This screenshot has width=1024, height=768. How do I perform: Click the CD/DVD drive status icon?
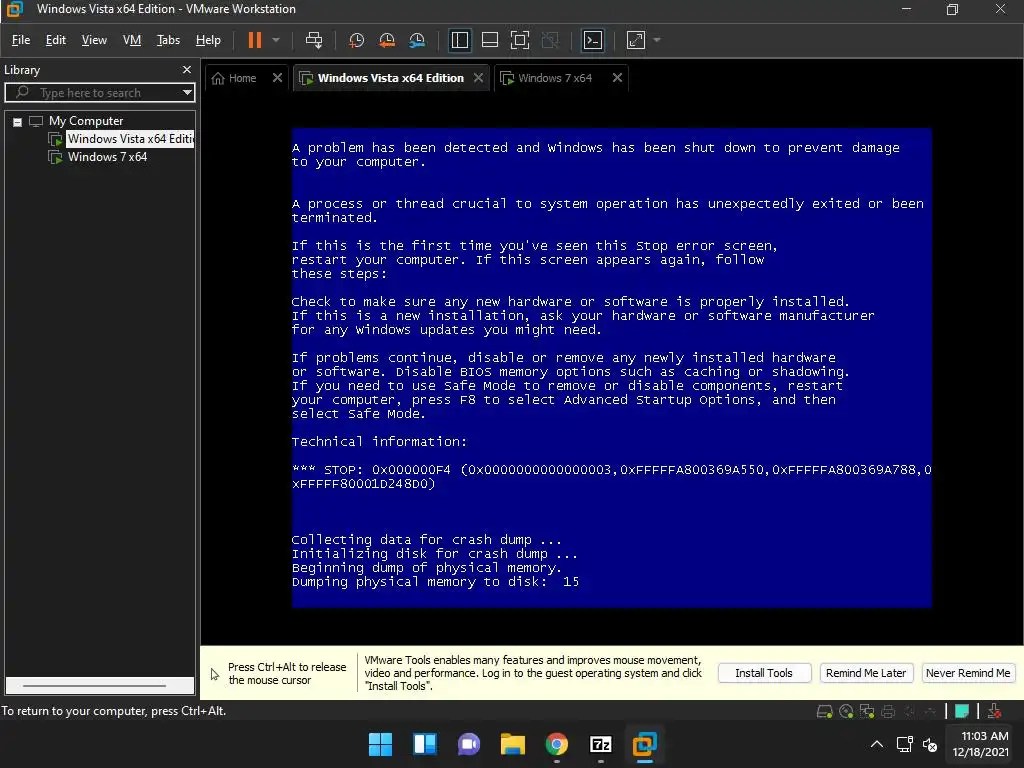pyautogui.click(x=846, y=711)
